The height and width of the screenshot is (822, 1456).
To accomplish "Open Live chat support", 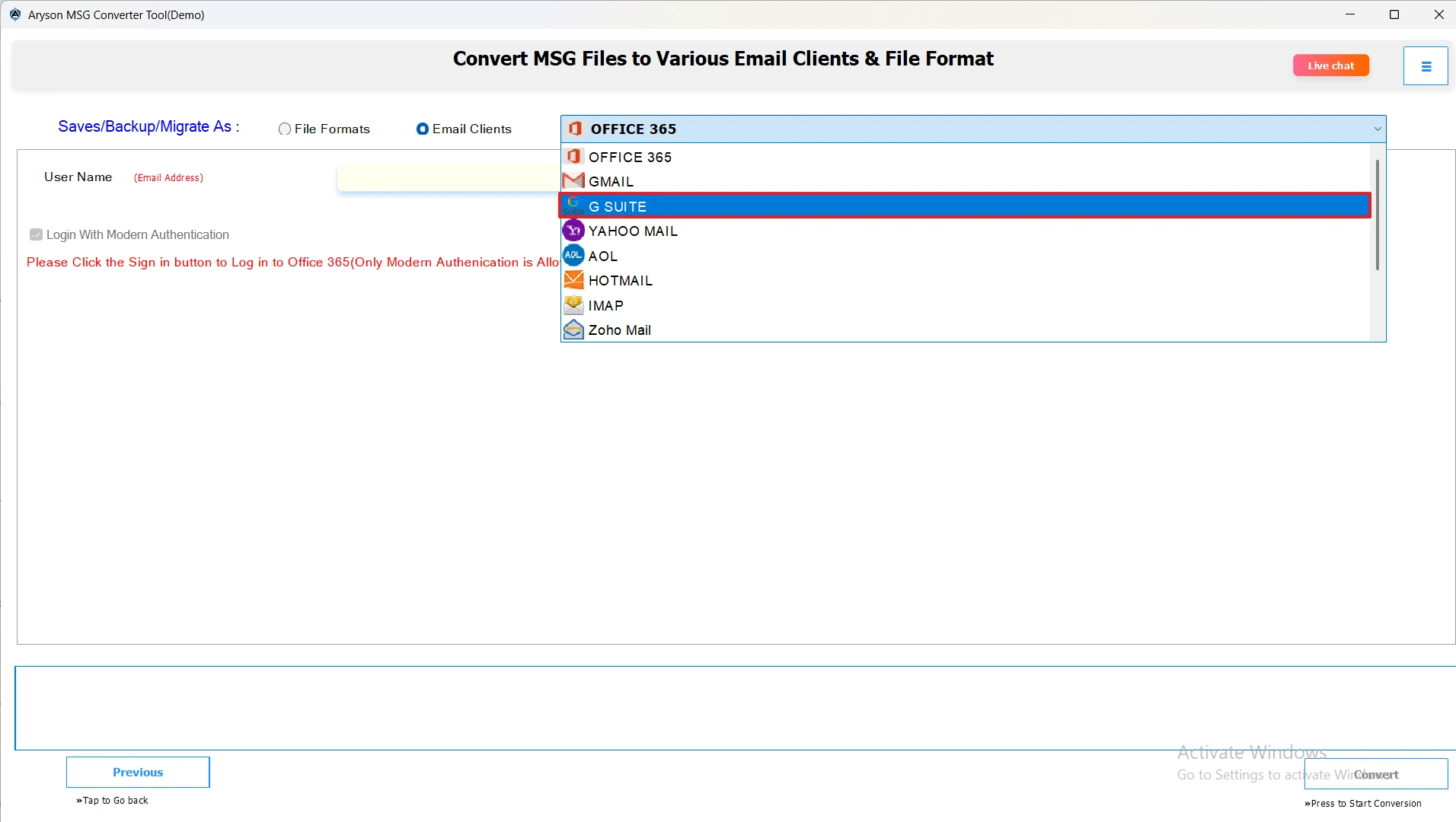I will coord(1330,65).
